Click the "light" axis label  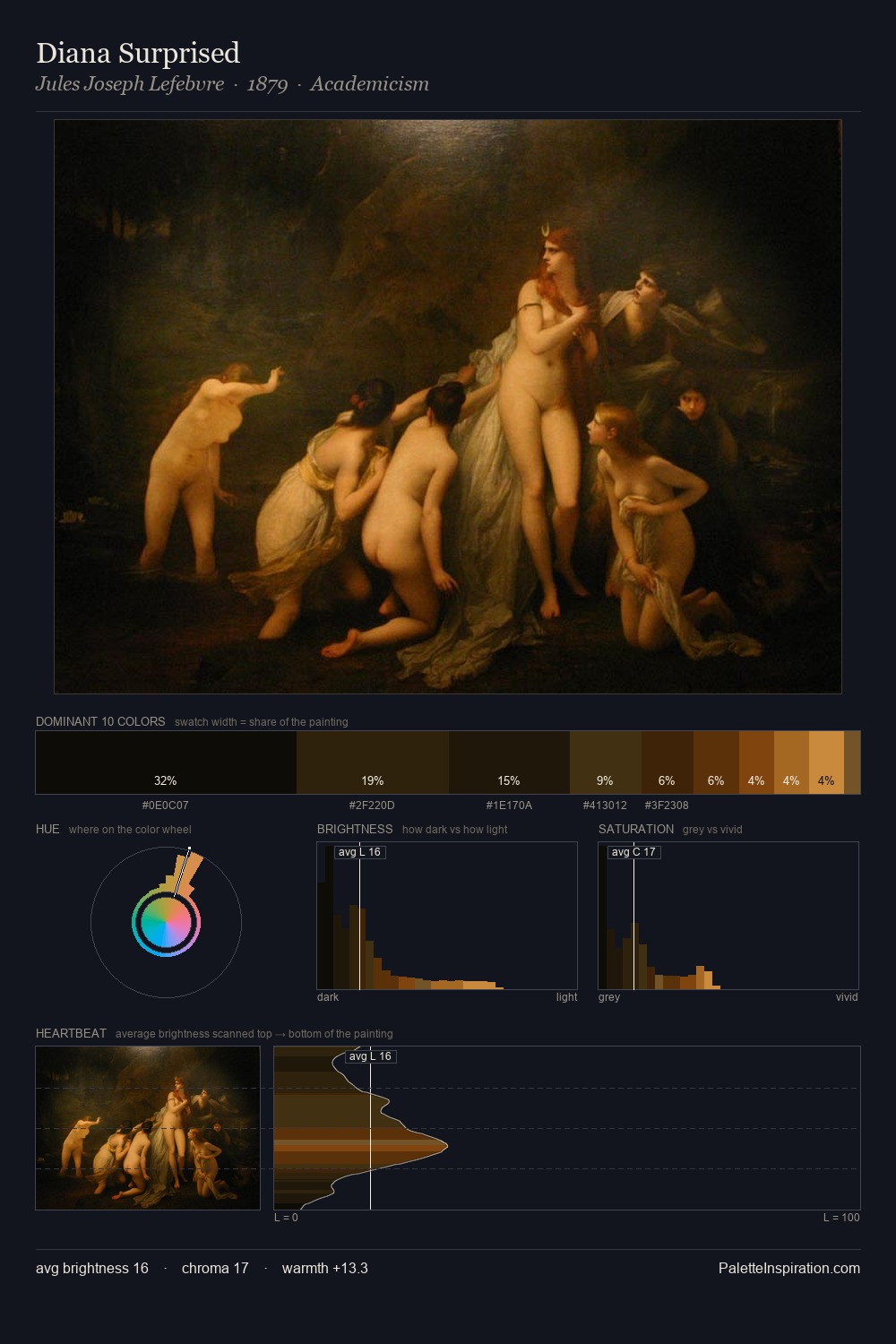[x=567, y=997]
